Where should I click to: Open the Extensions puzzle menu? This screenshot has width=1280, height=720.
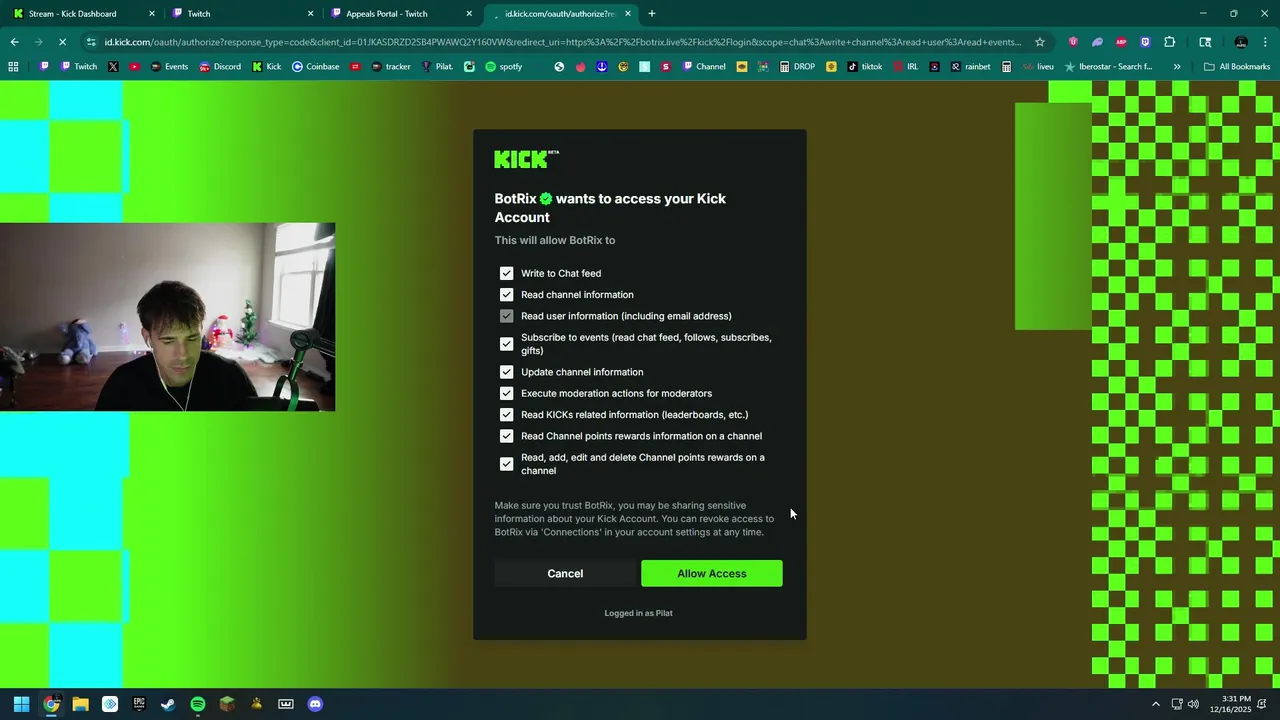point(1170,42)
